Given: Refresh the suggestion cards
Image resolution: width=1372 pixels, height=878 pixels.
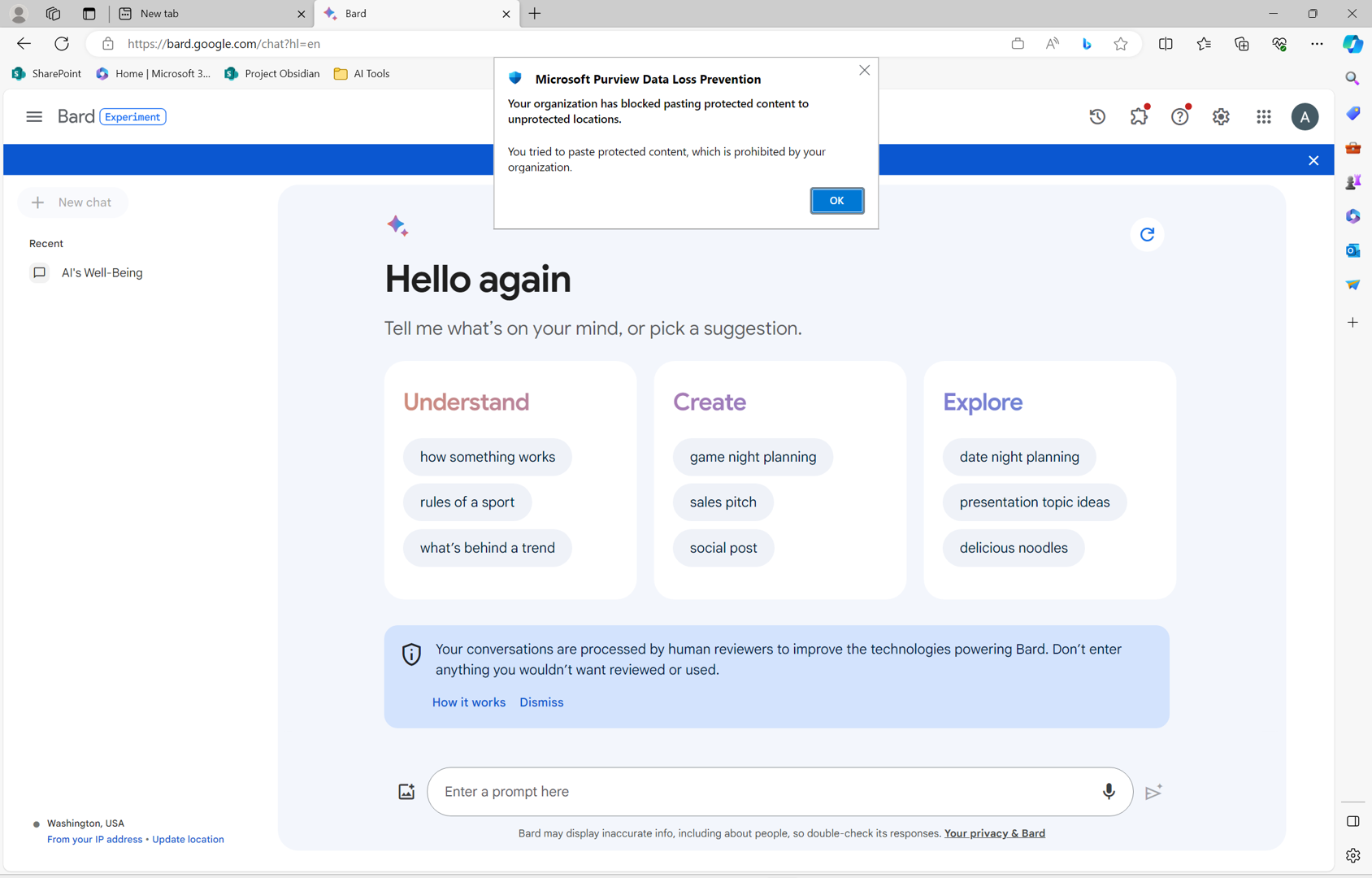Looking at the screenshot, I should (1147, 235).
